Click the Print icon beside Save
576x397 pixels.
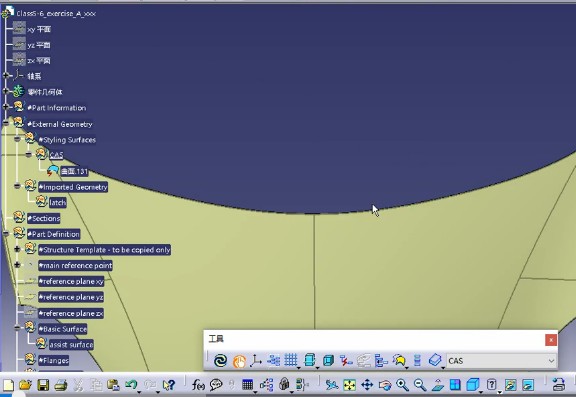[x=61, y=385]
